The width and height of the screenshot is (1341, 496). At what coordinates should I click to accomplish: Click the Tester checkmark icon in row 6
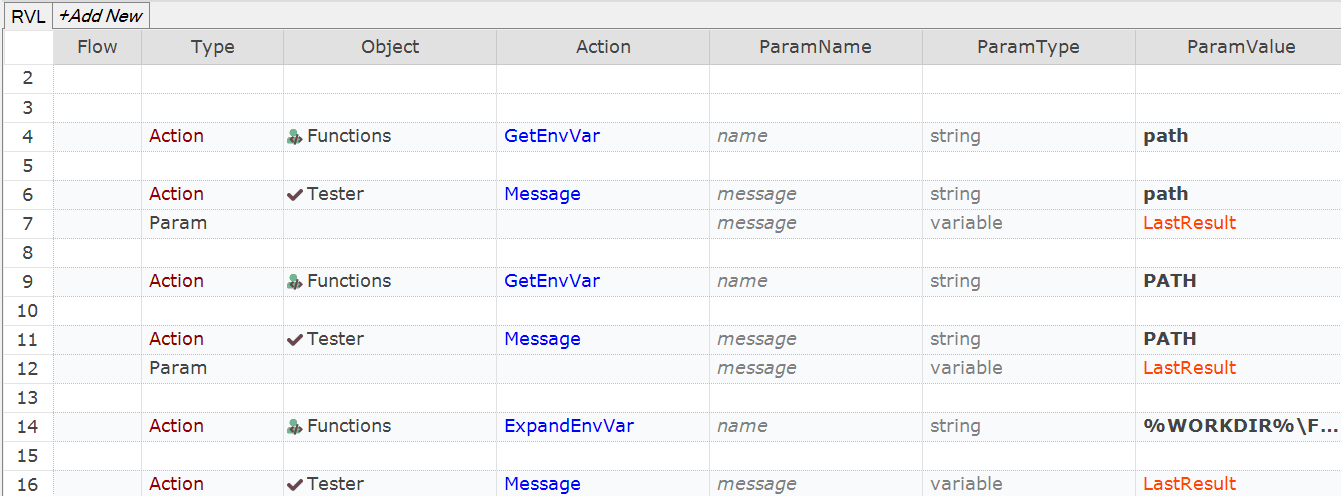coord(294,195)
